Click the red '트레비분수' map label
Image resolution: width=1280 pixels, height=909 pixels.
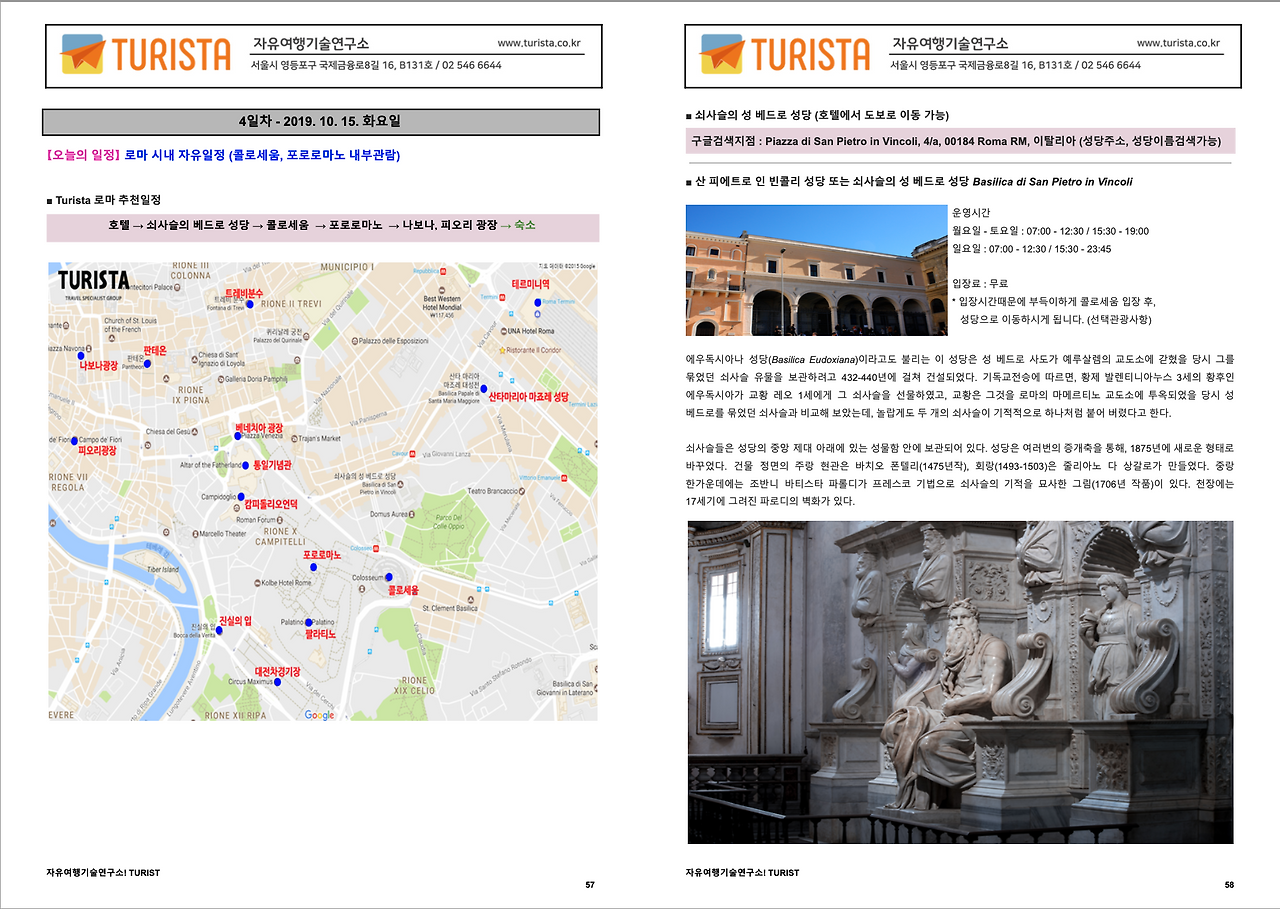pos(243,293)
